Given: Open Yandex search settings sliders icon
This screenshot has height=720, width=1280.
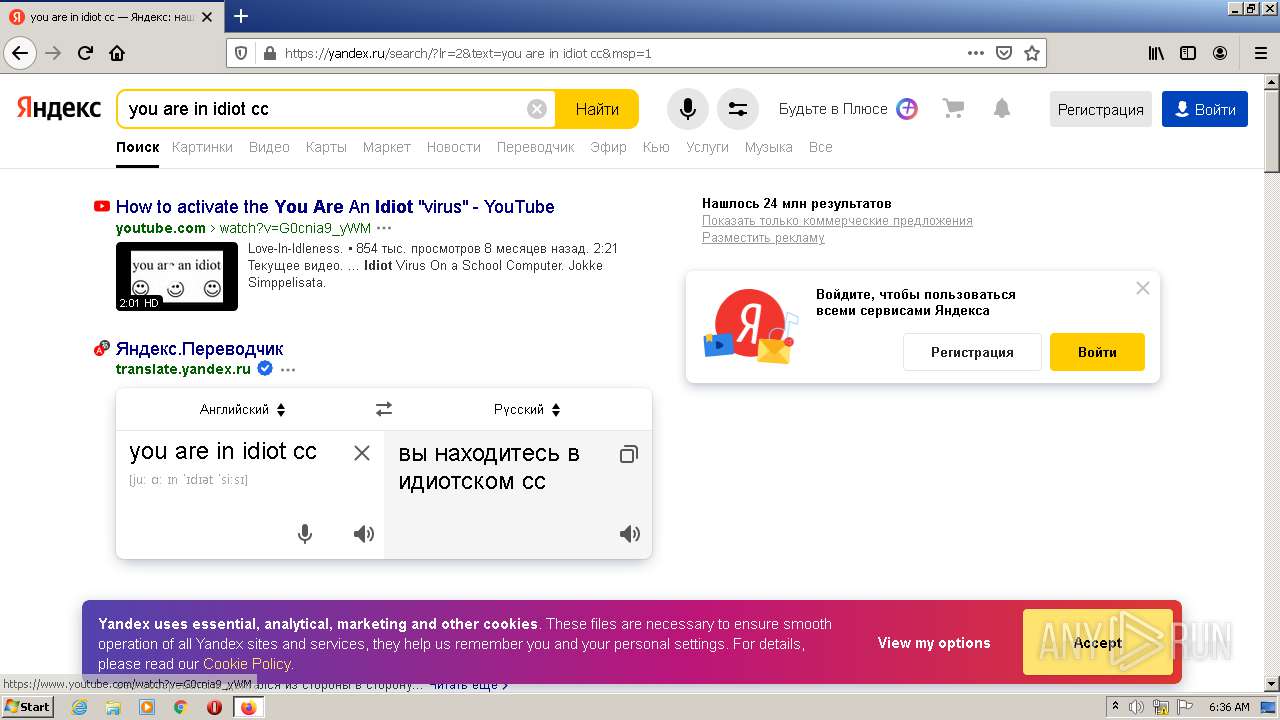Looking at the screenshot, I should click(738, 109).
